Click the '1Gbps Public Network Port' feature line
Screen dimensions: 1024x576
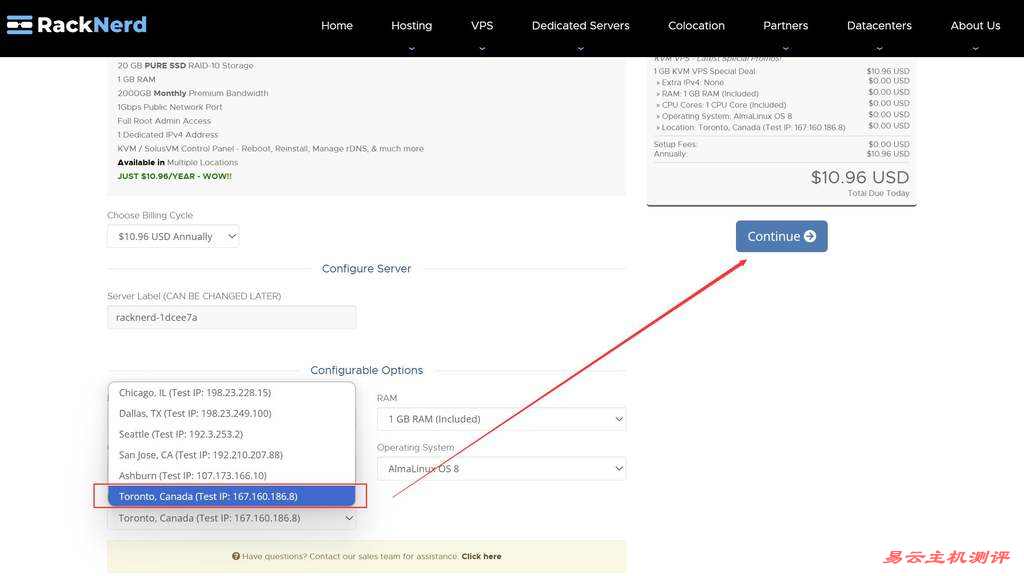click(x=170, y=107)
